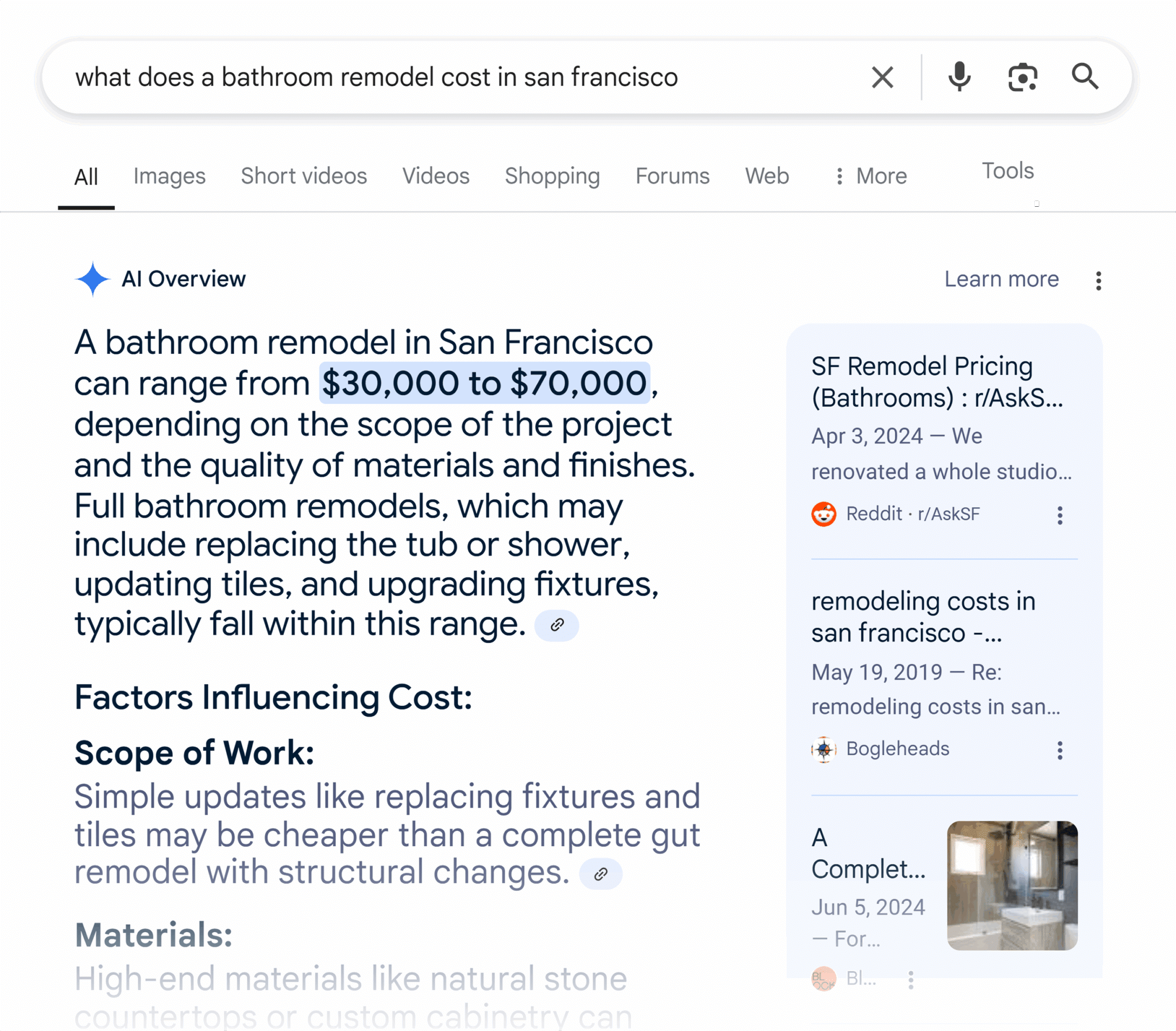The width and height of the screenshot is (1176, 1031).
Task: Follow the Learn more link
Action: 1002,279
